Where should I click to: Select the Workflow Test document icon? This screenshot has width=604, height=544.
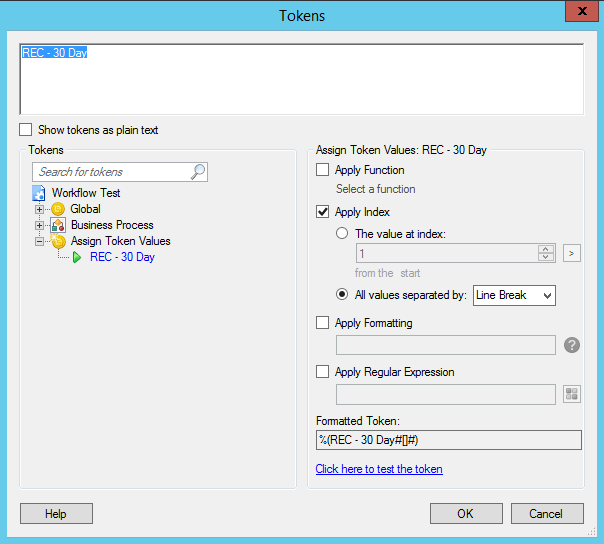tap(39, 193)
